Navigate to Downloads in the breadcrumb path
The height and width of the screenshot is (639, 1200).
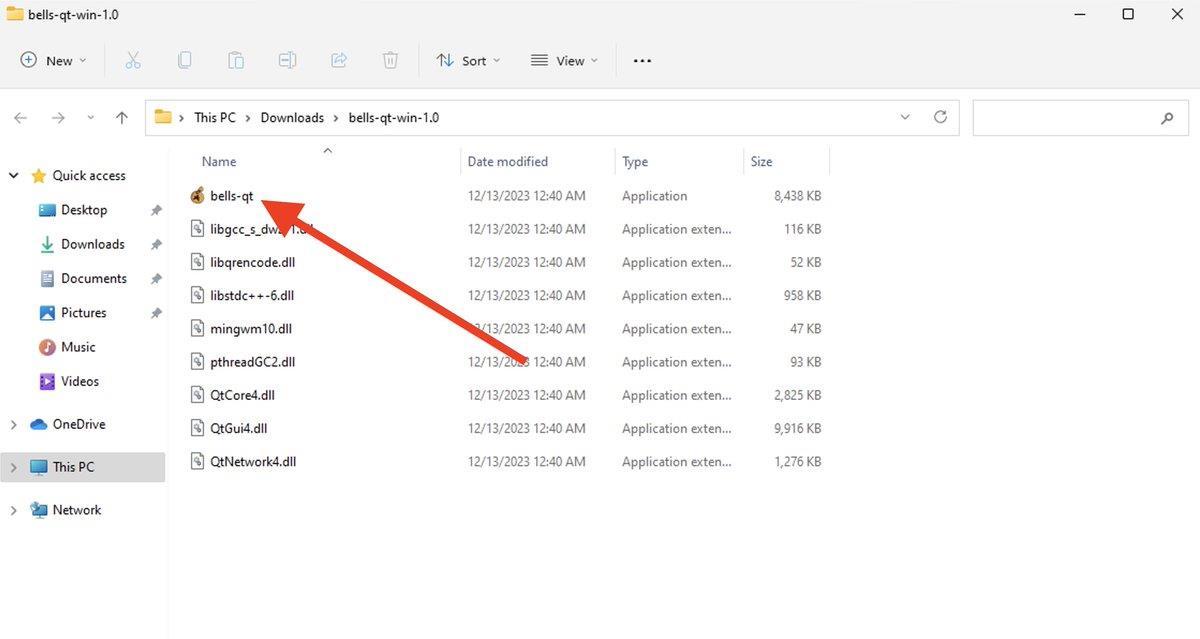pos(292,118)
